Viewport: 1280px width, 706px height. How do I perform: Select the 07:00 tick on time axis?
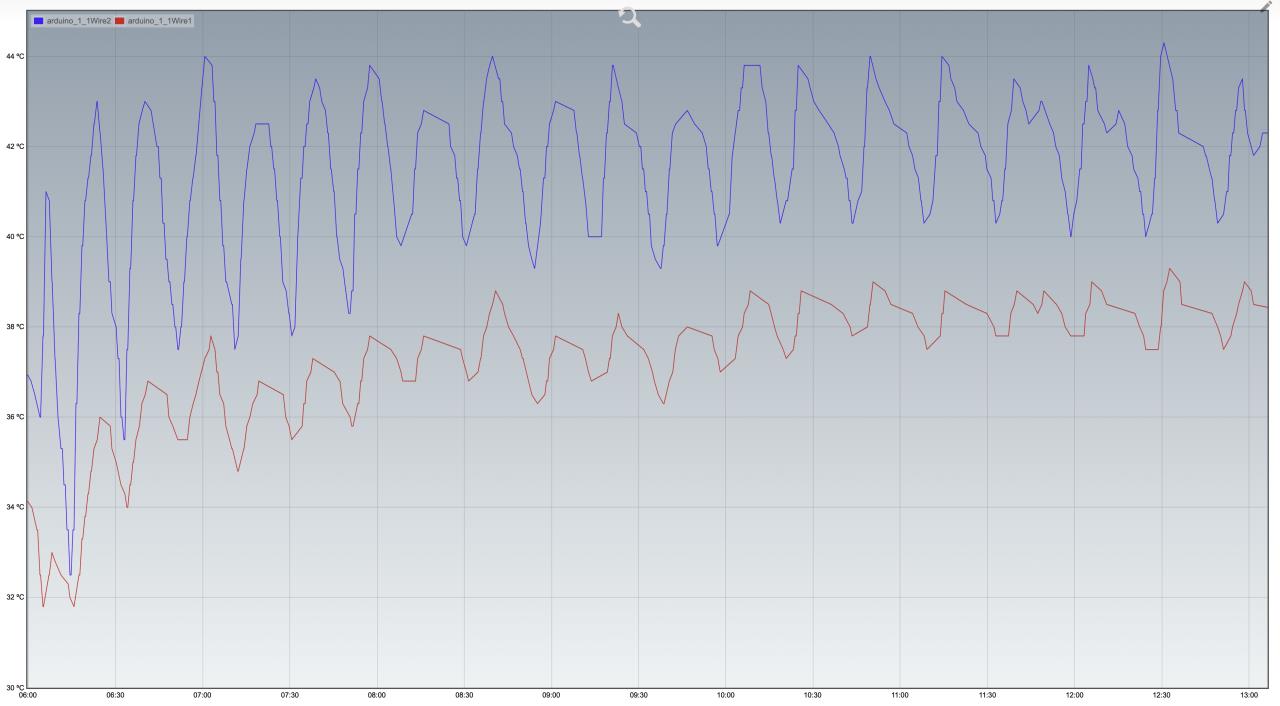pyautogui.click(x=202, y=695)
